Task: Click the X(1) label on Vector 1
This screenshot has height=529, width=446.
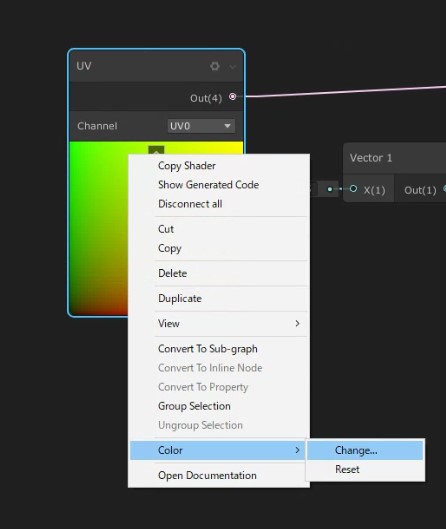Action: point(374,190)
